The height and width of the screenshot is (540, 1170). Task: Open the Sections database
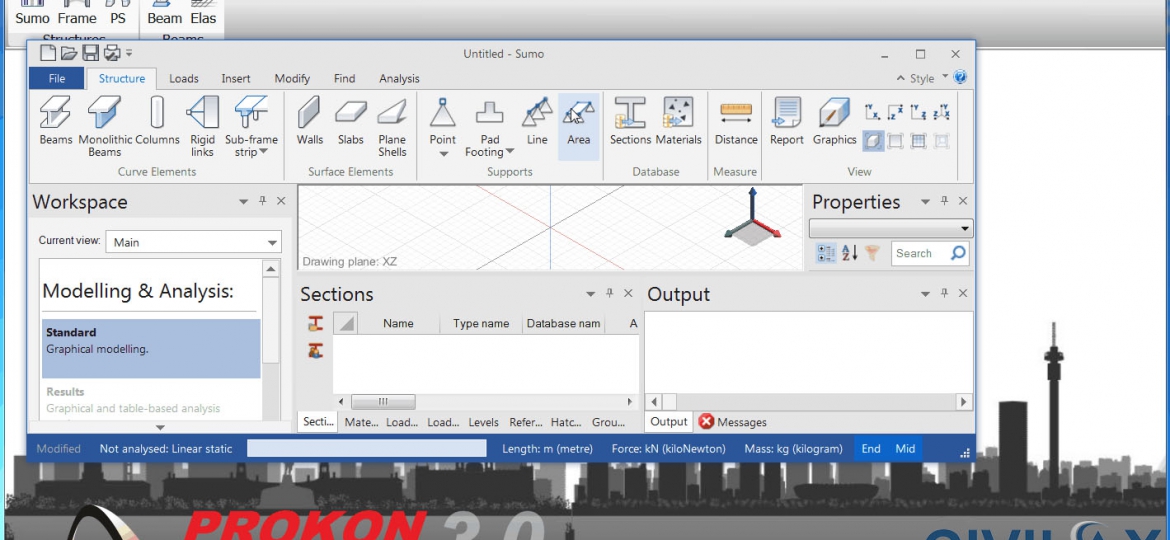click(630, 121)
